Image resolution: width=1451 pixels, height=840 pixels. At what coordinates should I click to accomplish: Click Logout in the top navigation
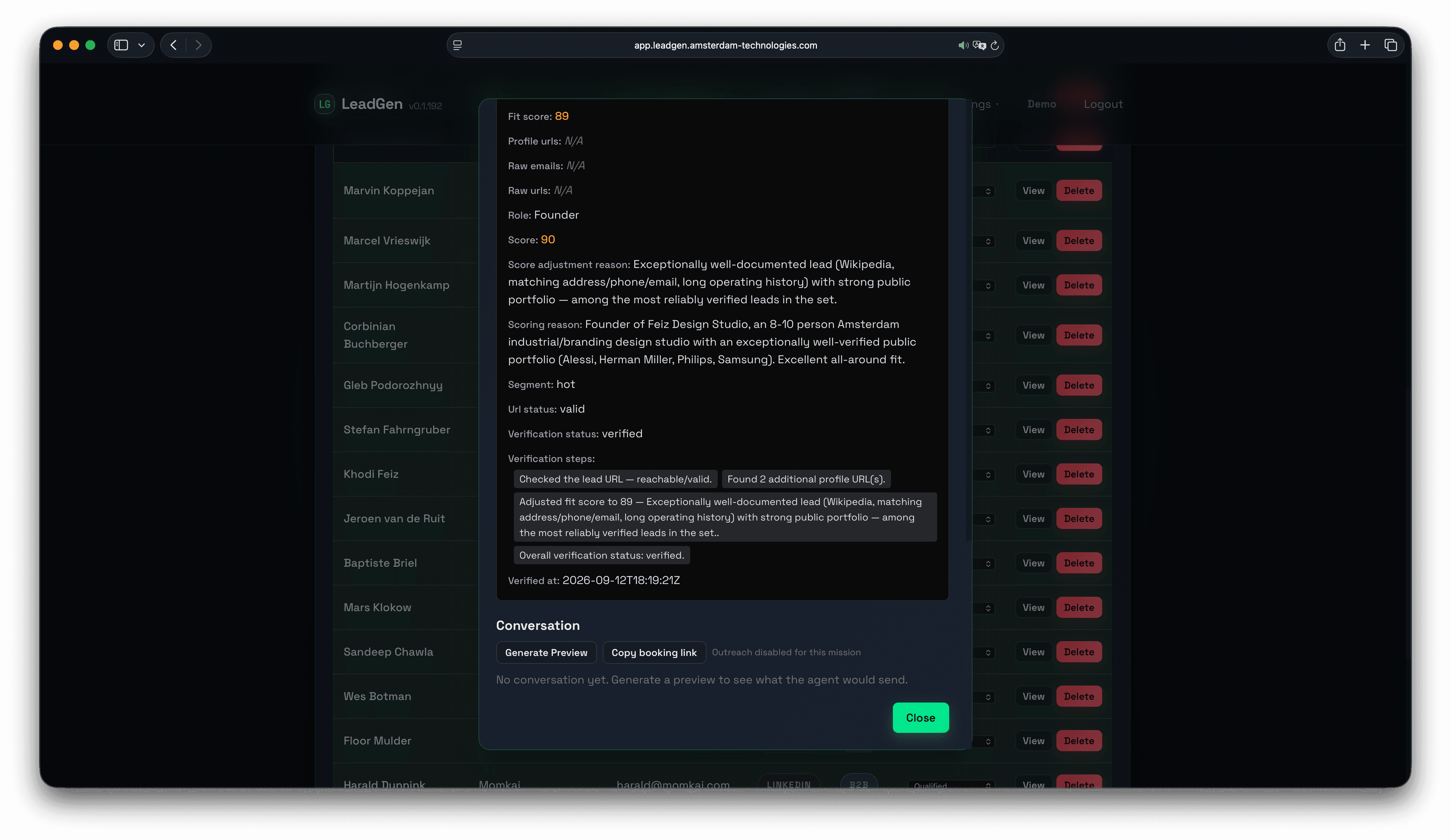pyautogui.click(x=1103, y=104)
